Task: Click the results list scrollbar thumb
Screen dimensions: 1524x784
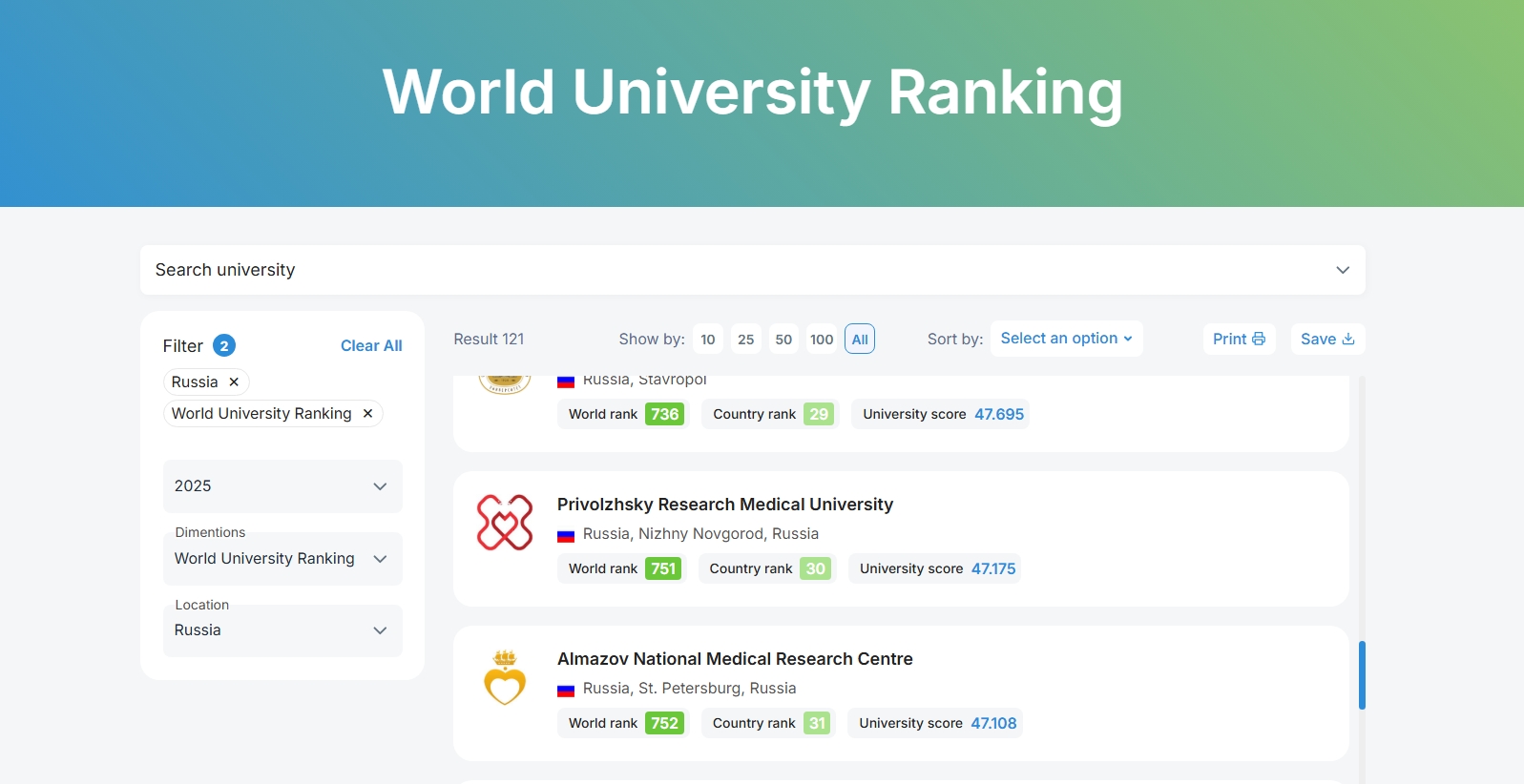Action: point(1362,675)
